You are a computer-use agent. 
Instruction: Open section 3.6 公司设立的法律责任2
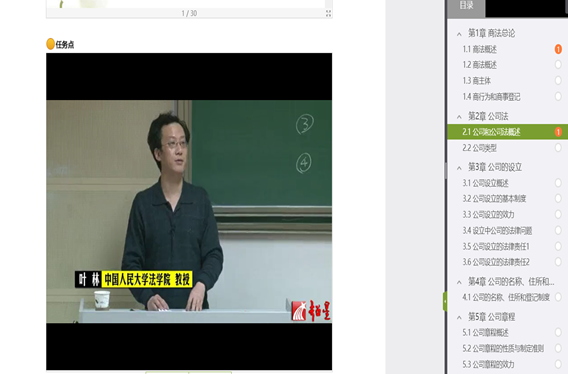pos(496,262)
